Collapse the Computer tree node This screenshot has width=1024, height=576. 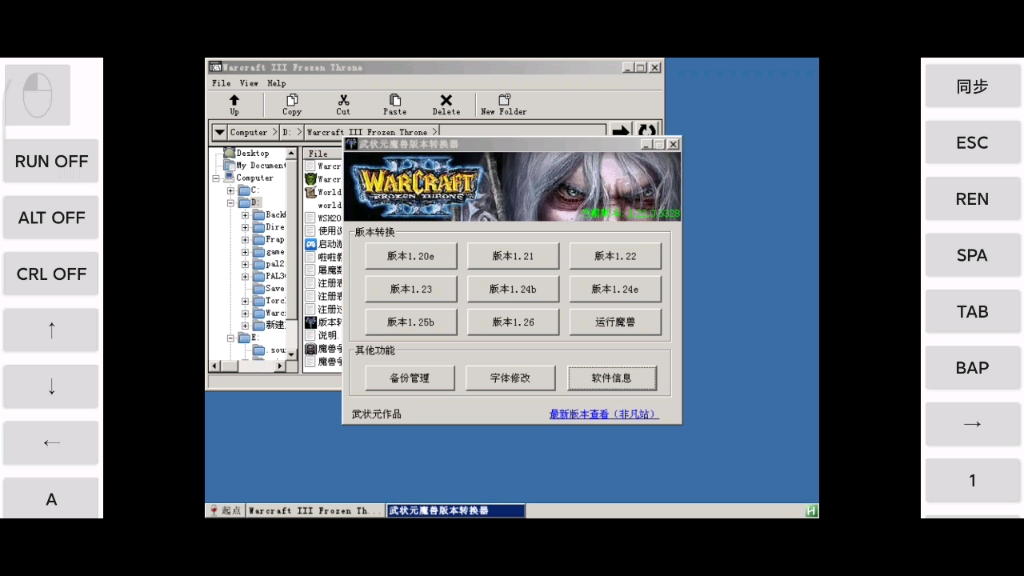pos(216,178)
